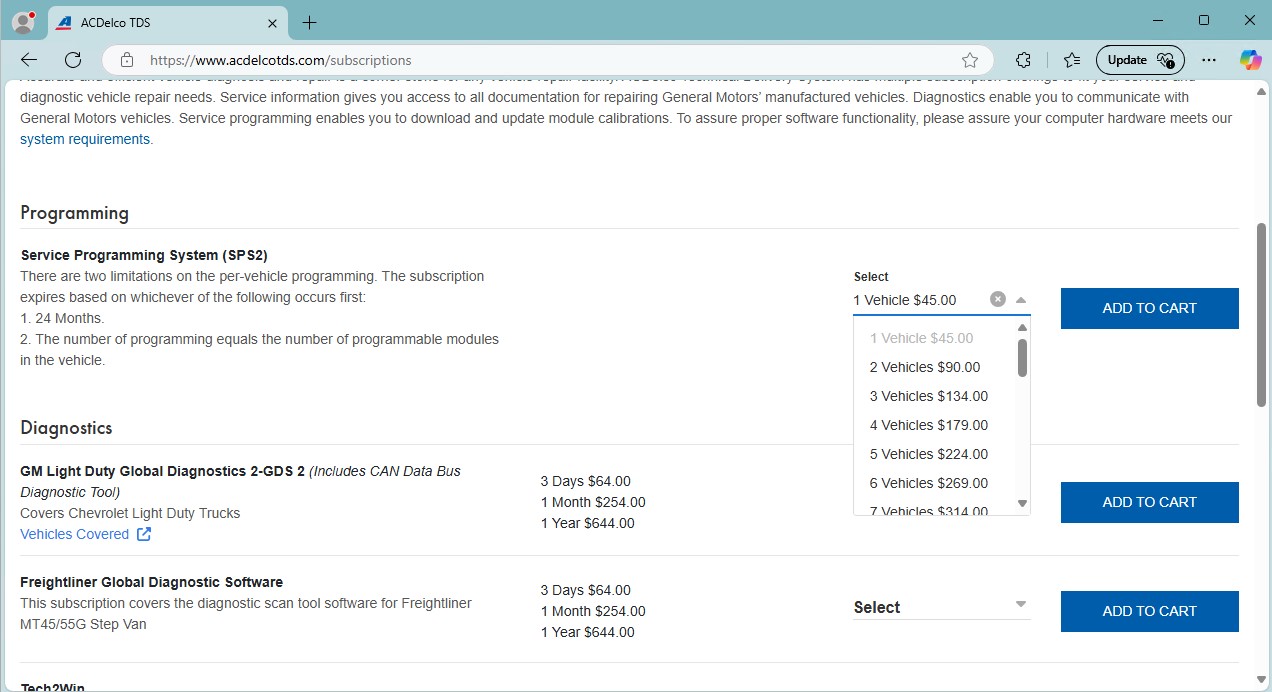Screen dimensions: 1272x692
Task: Click the address bar URL field
Action: [x=540, y=60]
